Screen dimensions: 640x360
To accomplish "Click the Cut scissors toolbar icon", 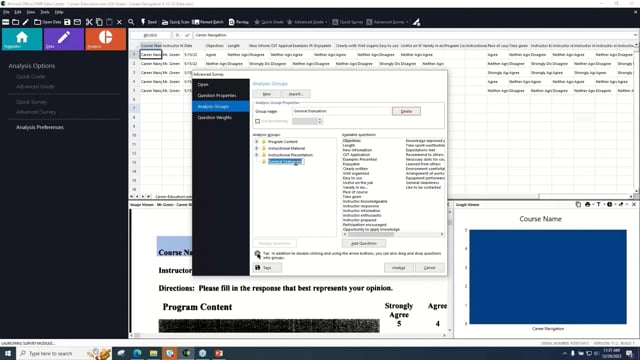I will 89,22.
